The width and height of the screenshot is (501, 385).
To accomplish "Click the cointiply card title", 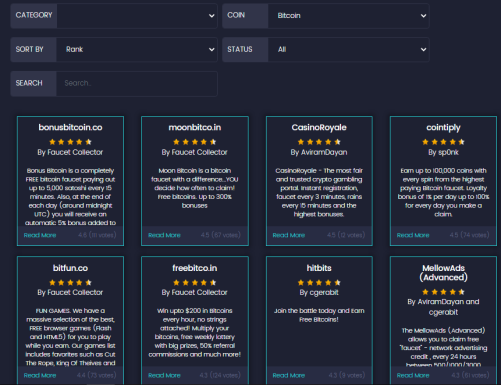I will coord(443,128).
